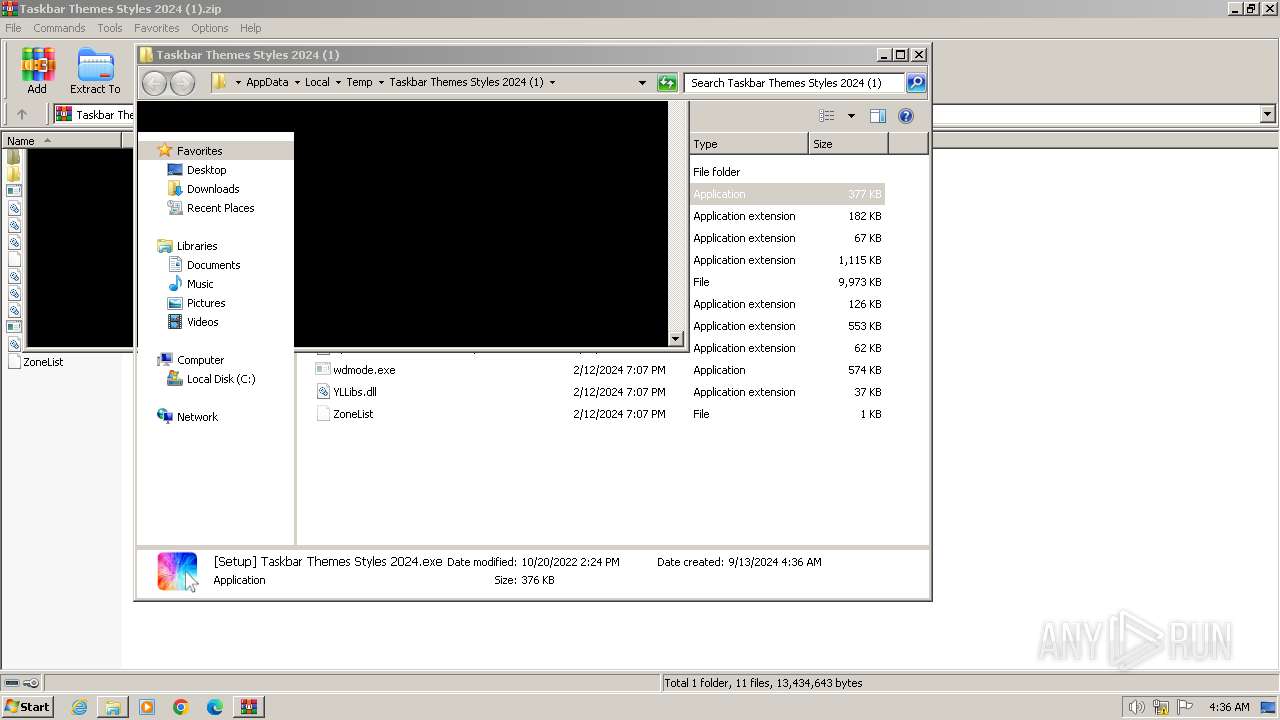Open Local Disk (C:)
The image size is (1280, 720).
[221, 379]
